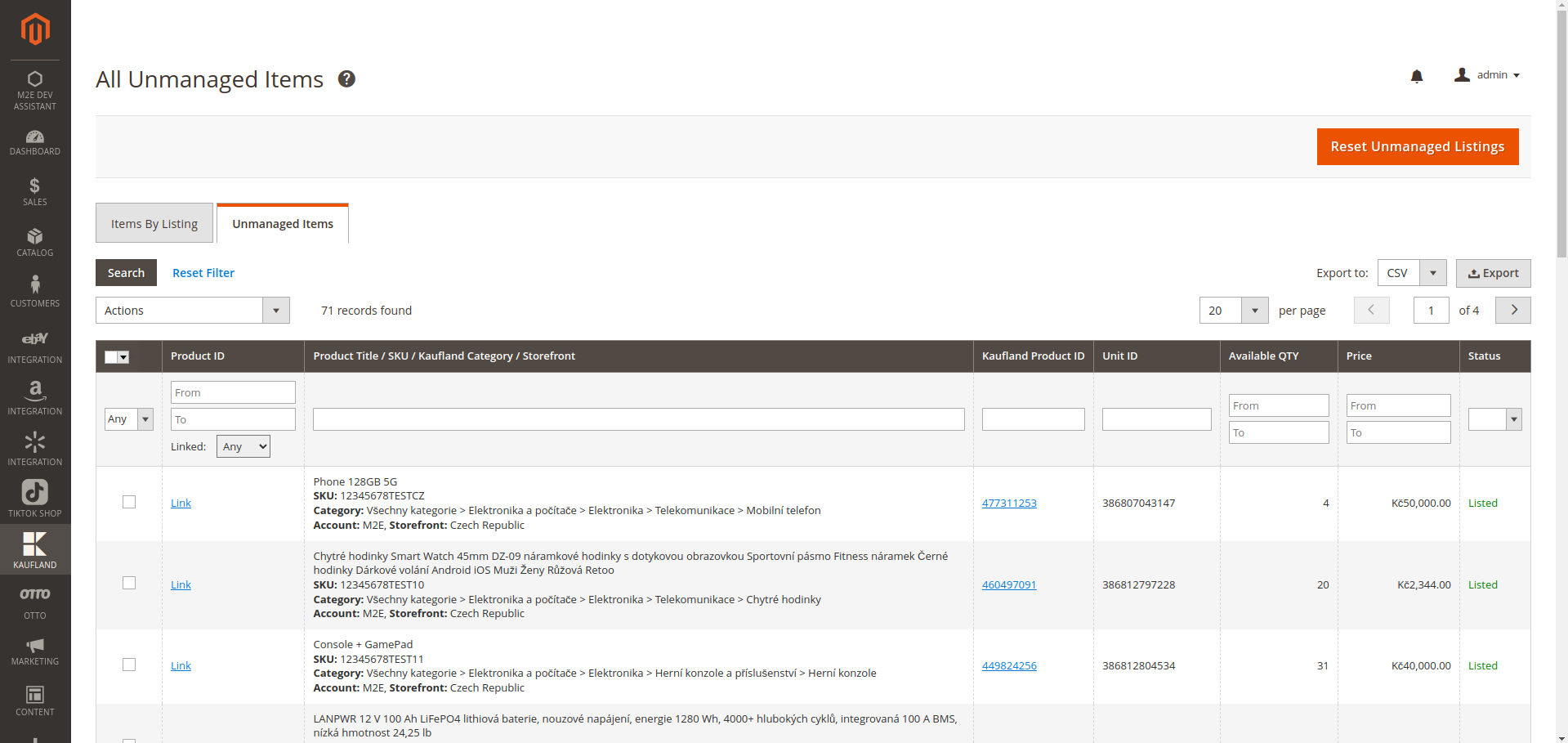Click the notifications bell icon
The image size is (1568, 743).
click(x=1416, y=76)
